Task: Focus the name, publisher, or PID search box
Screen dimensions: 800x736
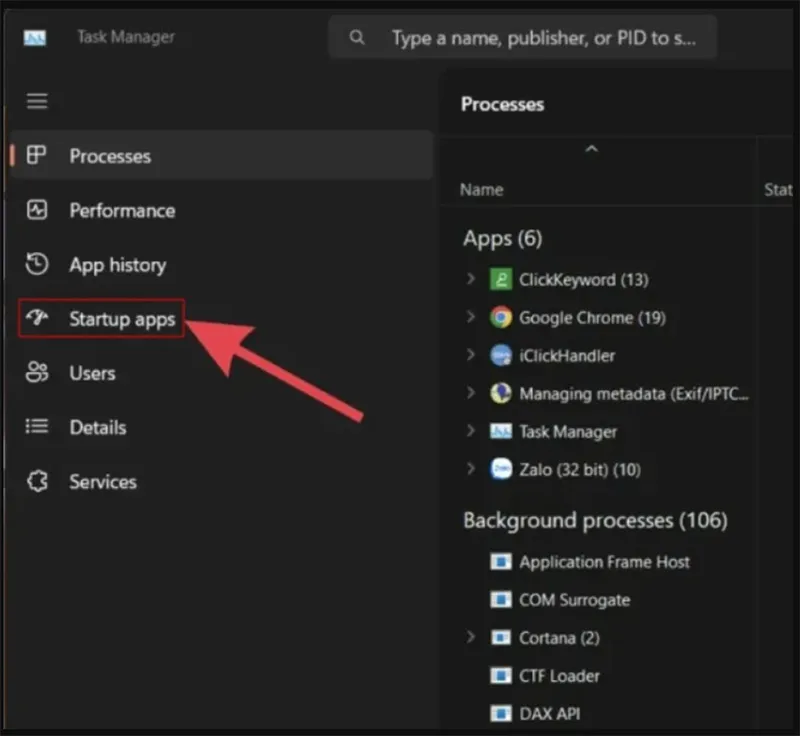Action: point(523,37)
